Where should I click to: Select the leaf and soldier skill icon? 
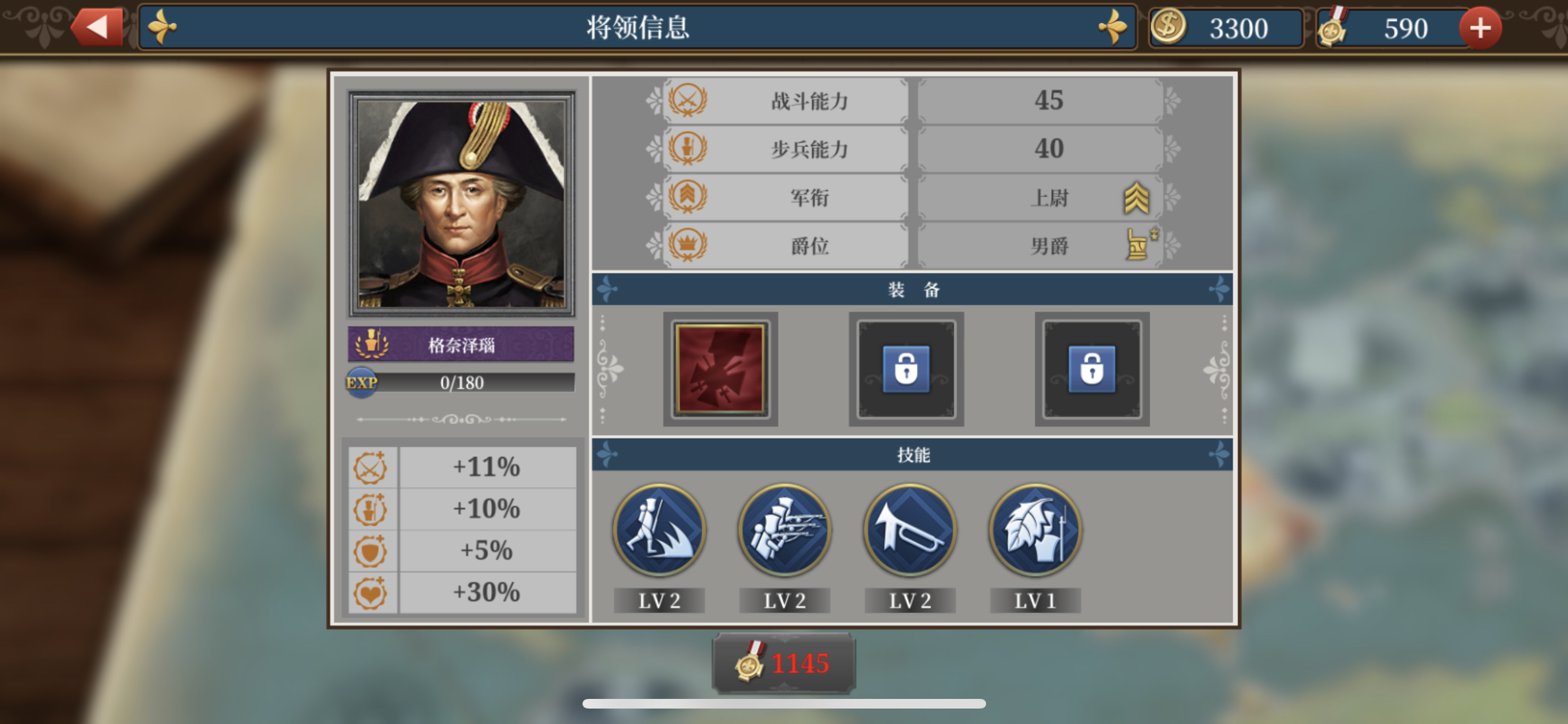[x=1035, y=530]
